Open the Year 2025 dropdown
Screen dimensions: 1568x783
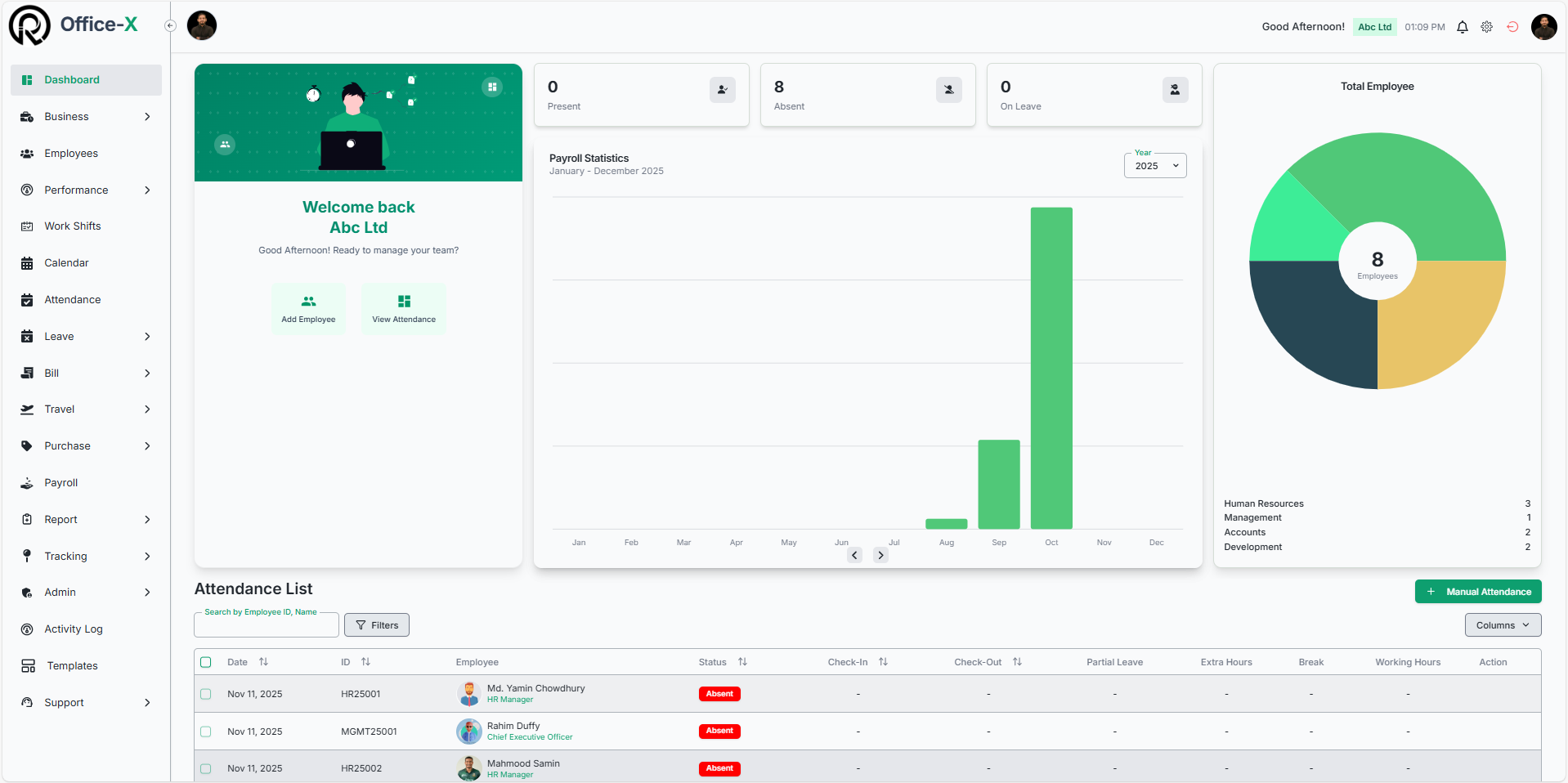(1154, 166)
